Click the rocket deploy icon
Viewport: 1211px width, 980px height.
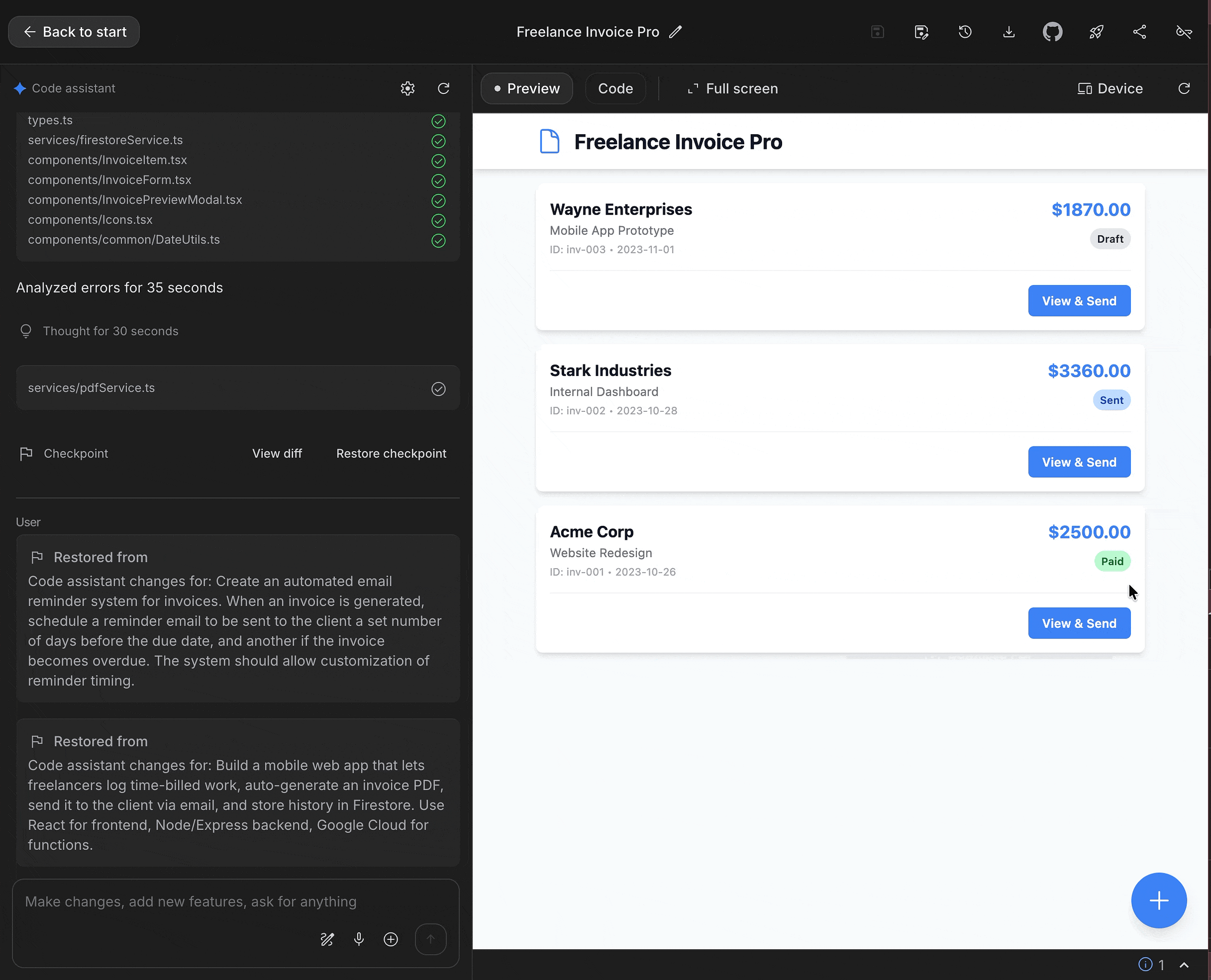point(1096,32)
